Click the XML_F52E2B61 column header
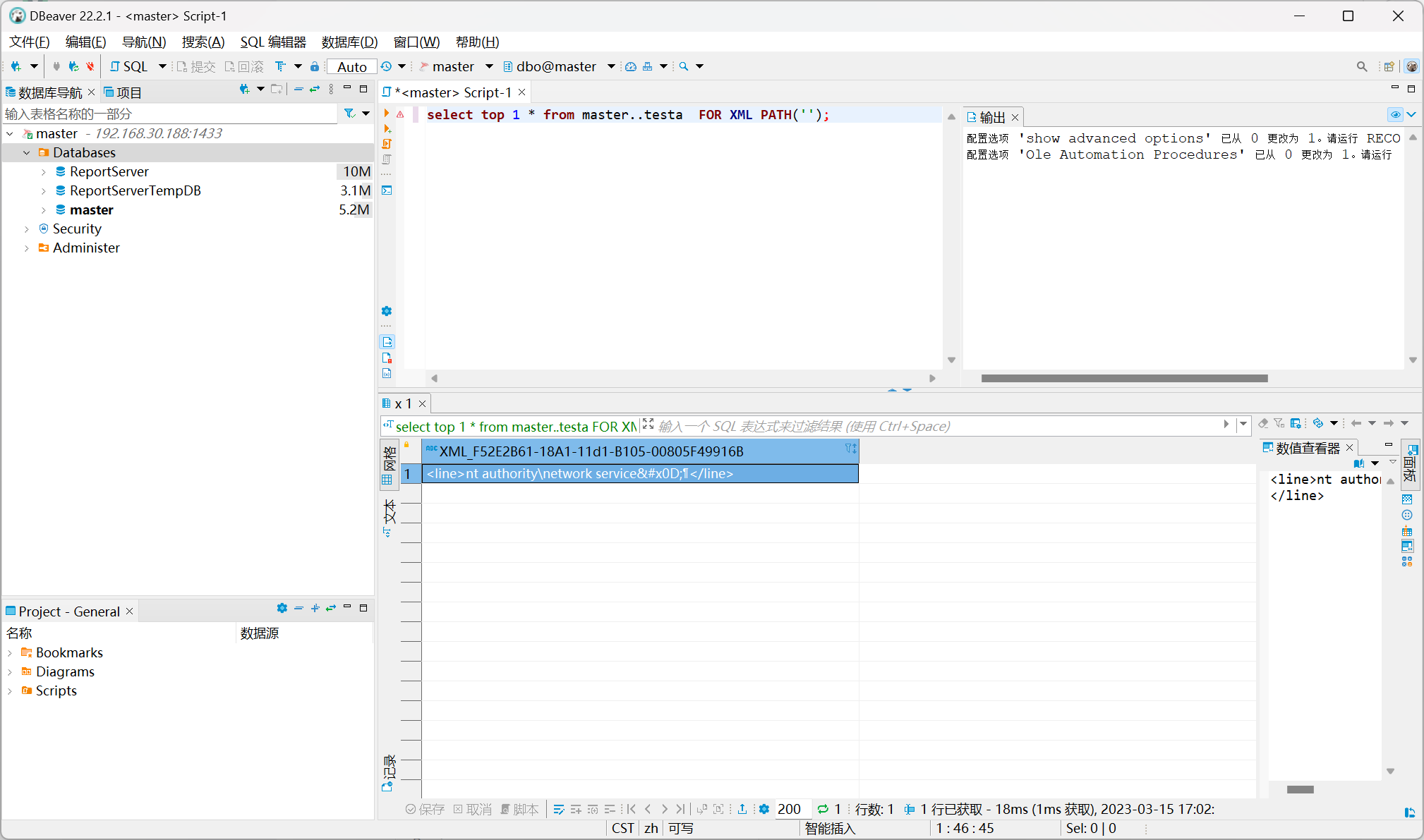 click(x=639, y=451)
